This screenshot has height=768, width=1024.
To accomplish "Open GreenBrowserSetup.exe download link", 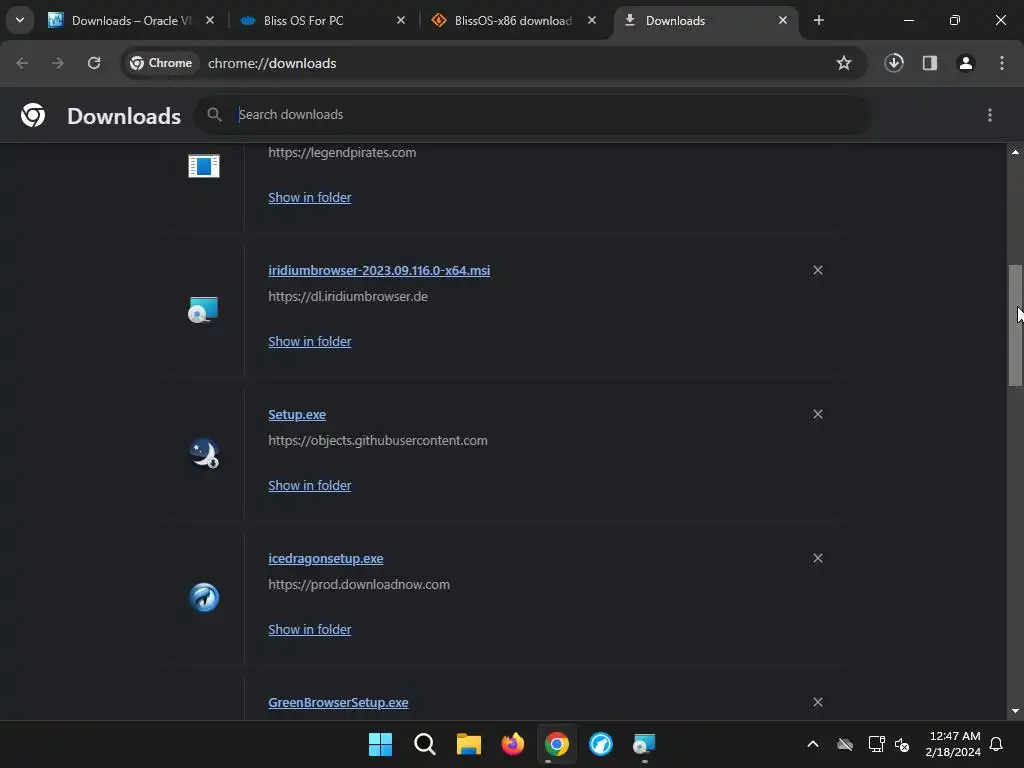I will click(x=338, y=703).
